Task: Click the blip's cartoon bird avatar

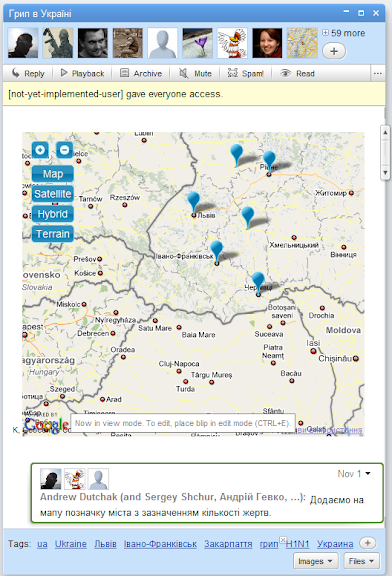Action: pos(75,479)
